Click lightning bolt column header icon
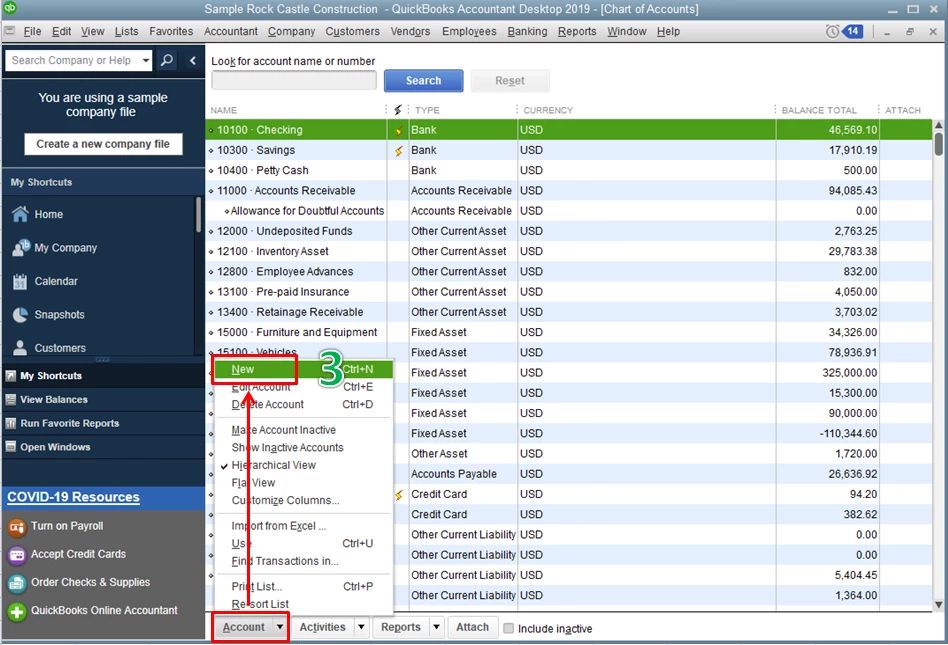The width and height of the screenshot is (948, 645). coord(397,110)
